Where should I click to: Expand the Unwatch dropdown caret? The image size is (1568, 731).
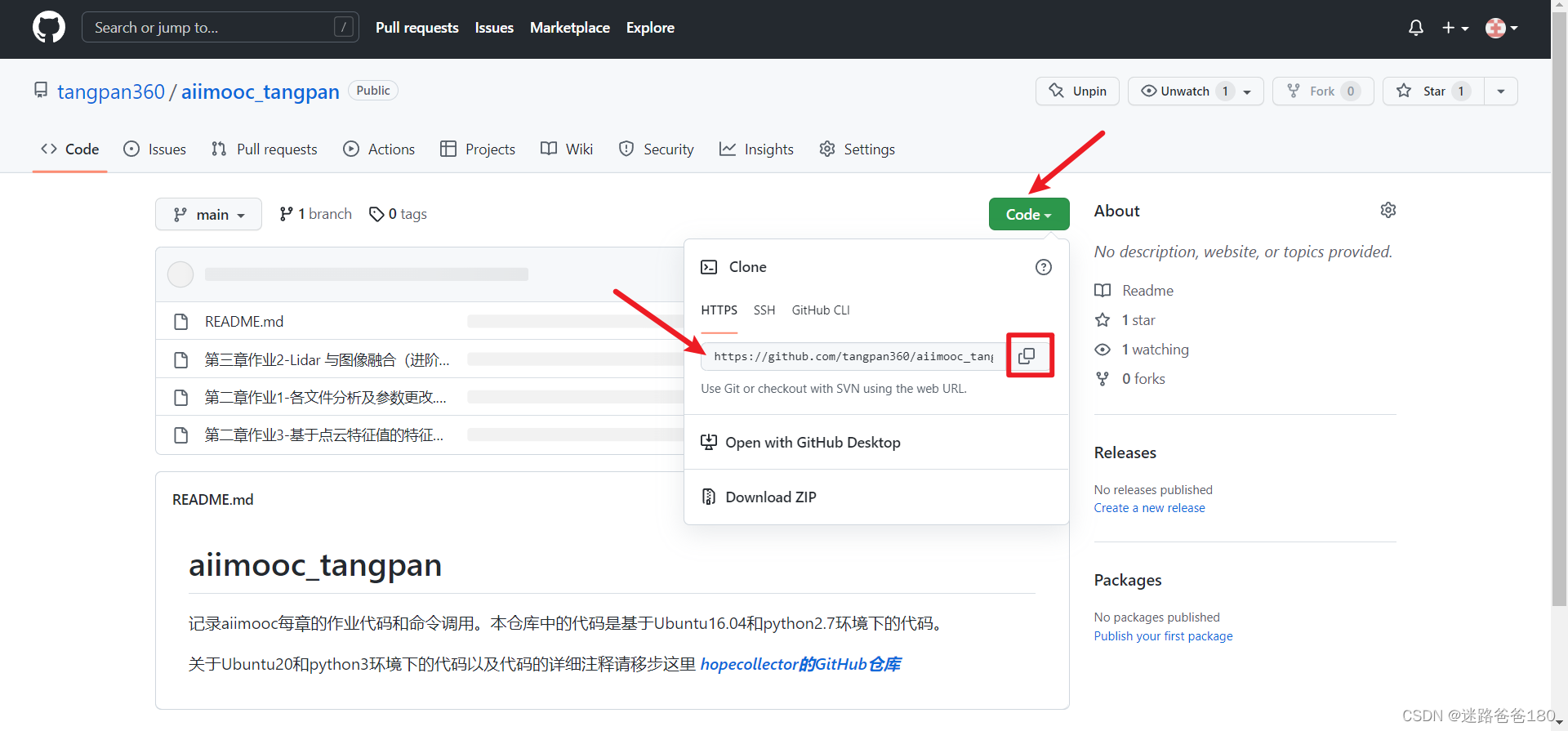(1248, 91)
